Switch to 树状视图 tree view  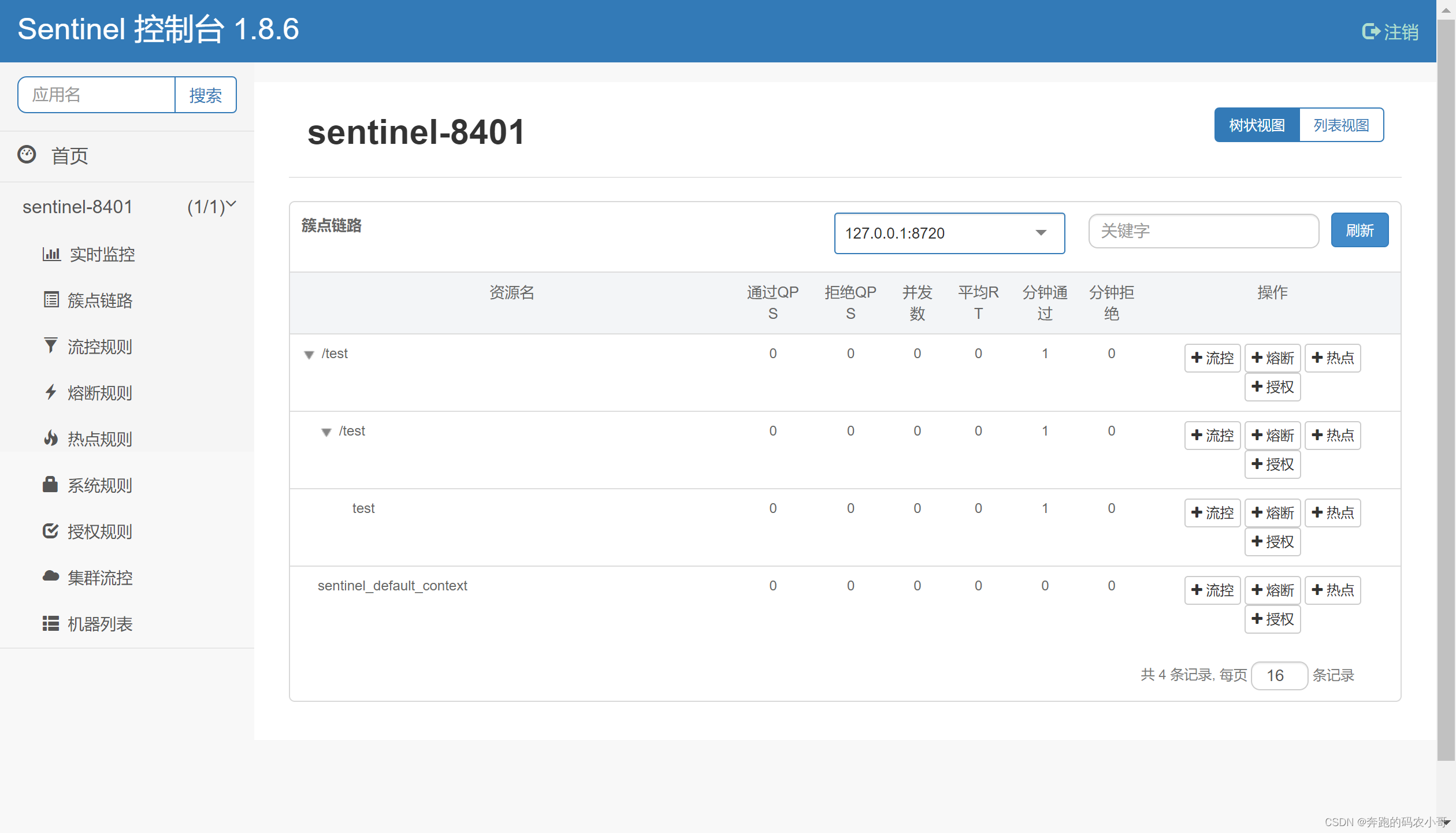pos(1257,125)
